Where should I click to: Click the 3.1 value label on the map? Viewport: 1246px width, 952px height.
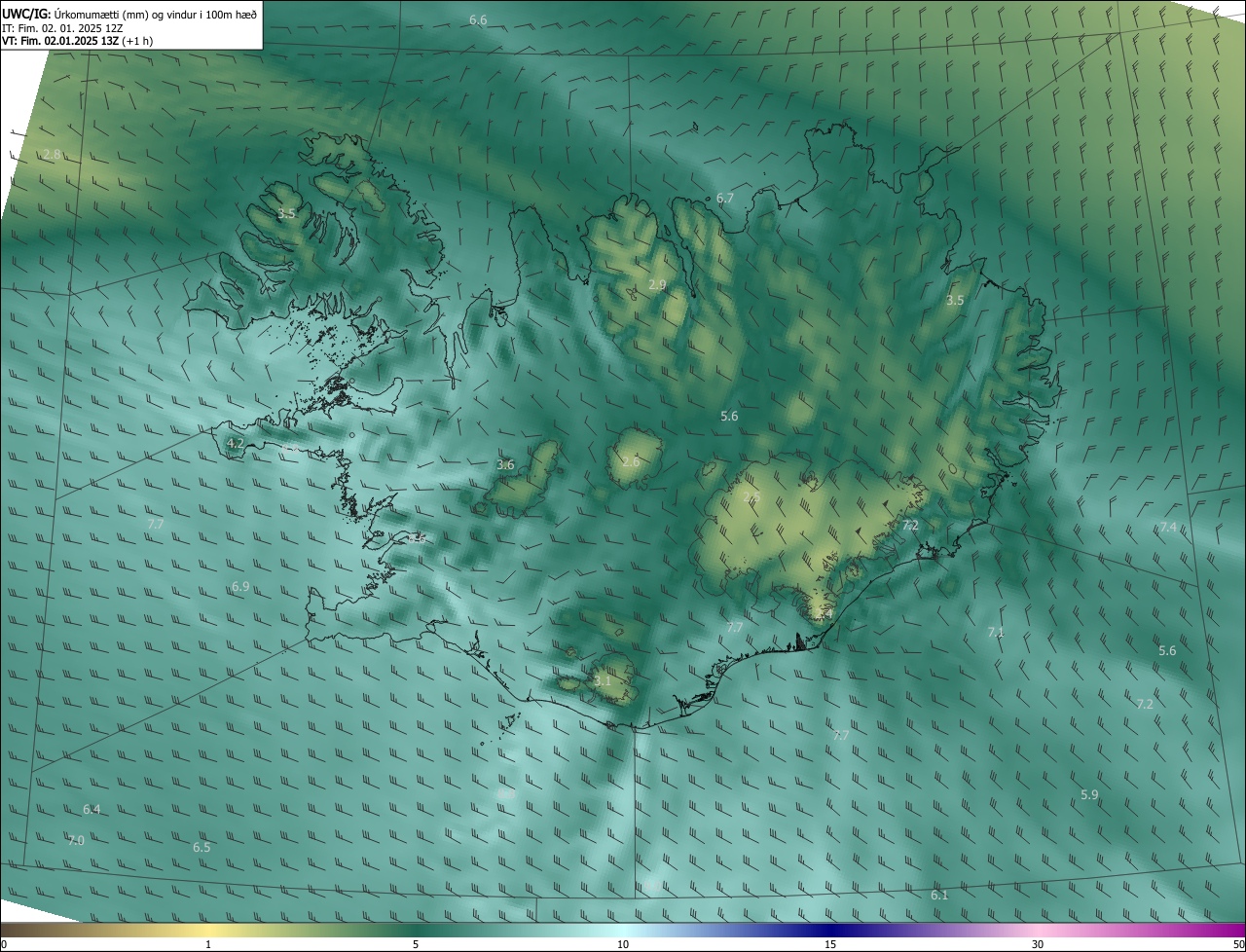[x=603, y=680]
